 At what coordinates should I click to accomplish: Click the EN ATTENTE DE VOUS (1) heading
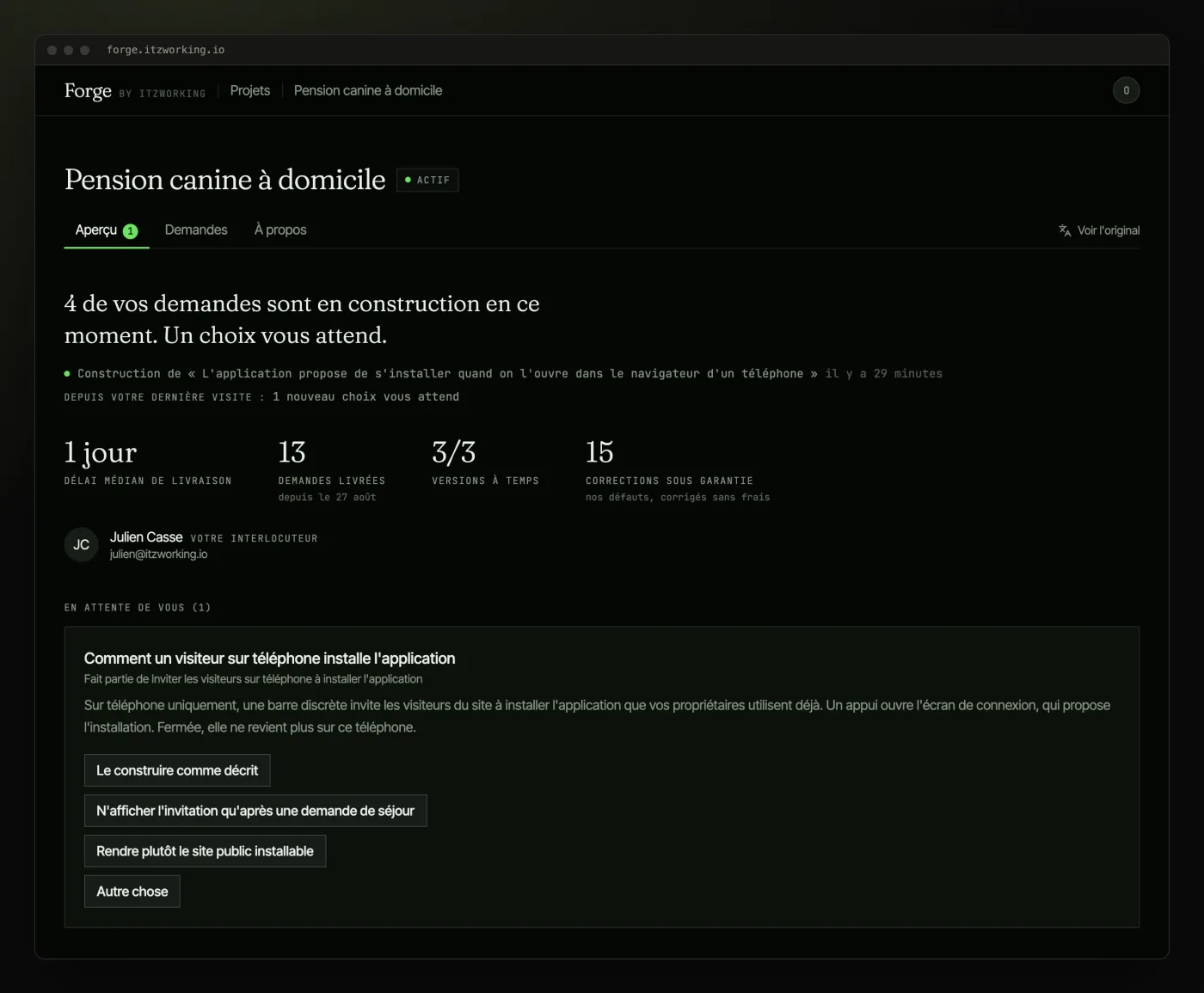138,608
